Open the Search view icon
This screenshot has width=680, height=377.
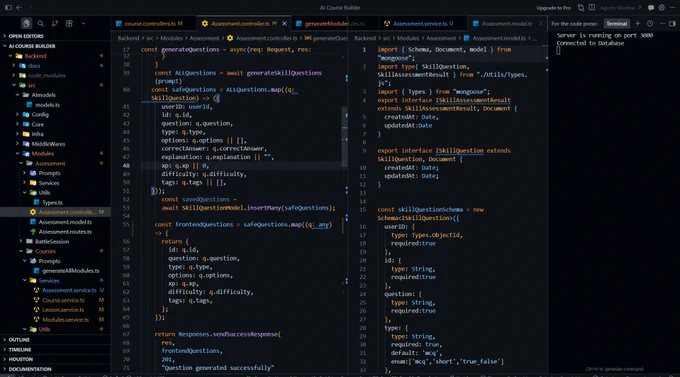coord(40,23)
